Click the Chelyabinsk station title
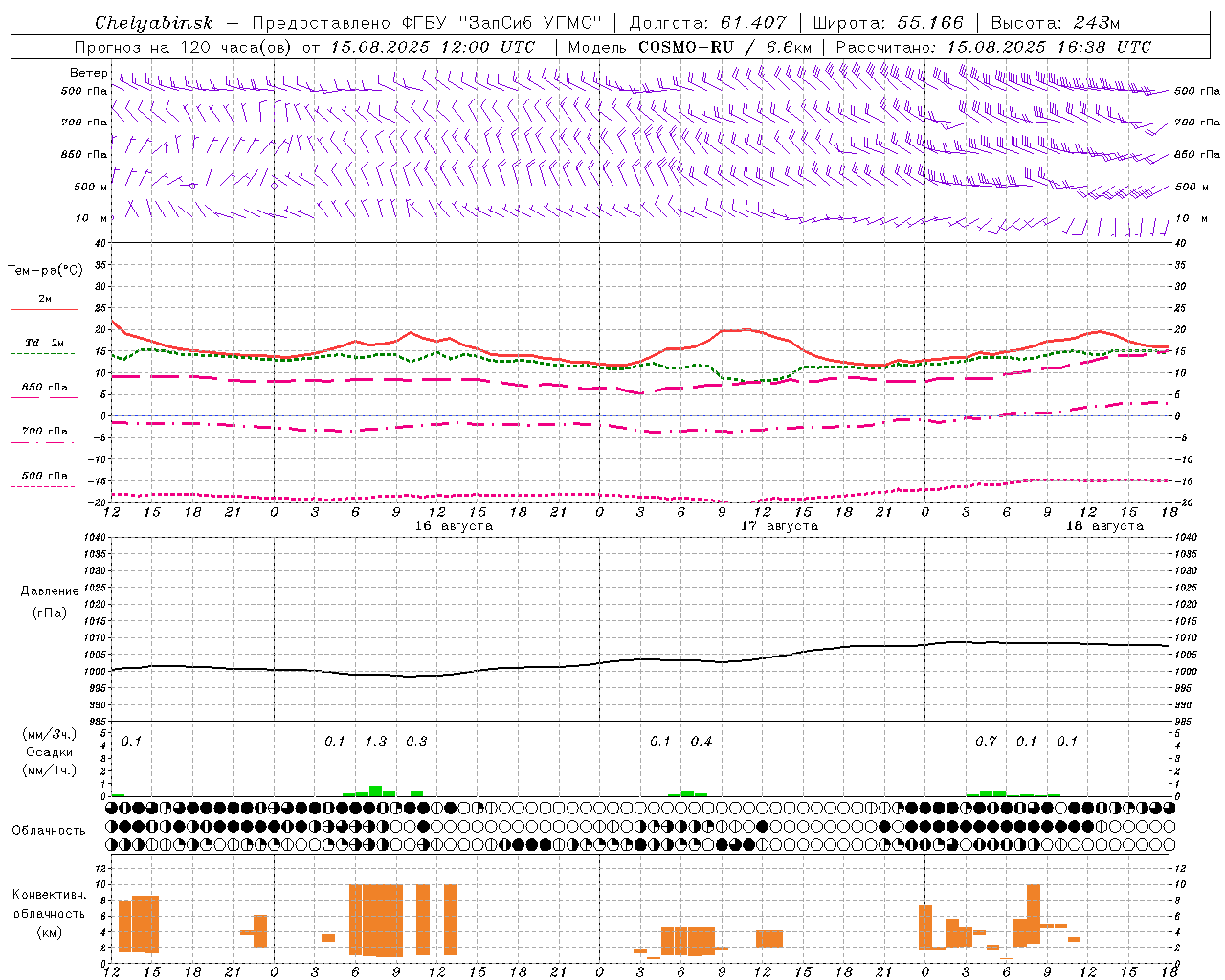 pyautogui.click(x=153, y=23)
